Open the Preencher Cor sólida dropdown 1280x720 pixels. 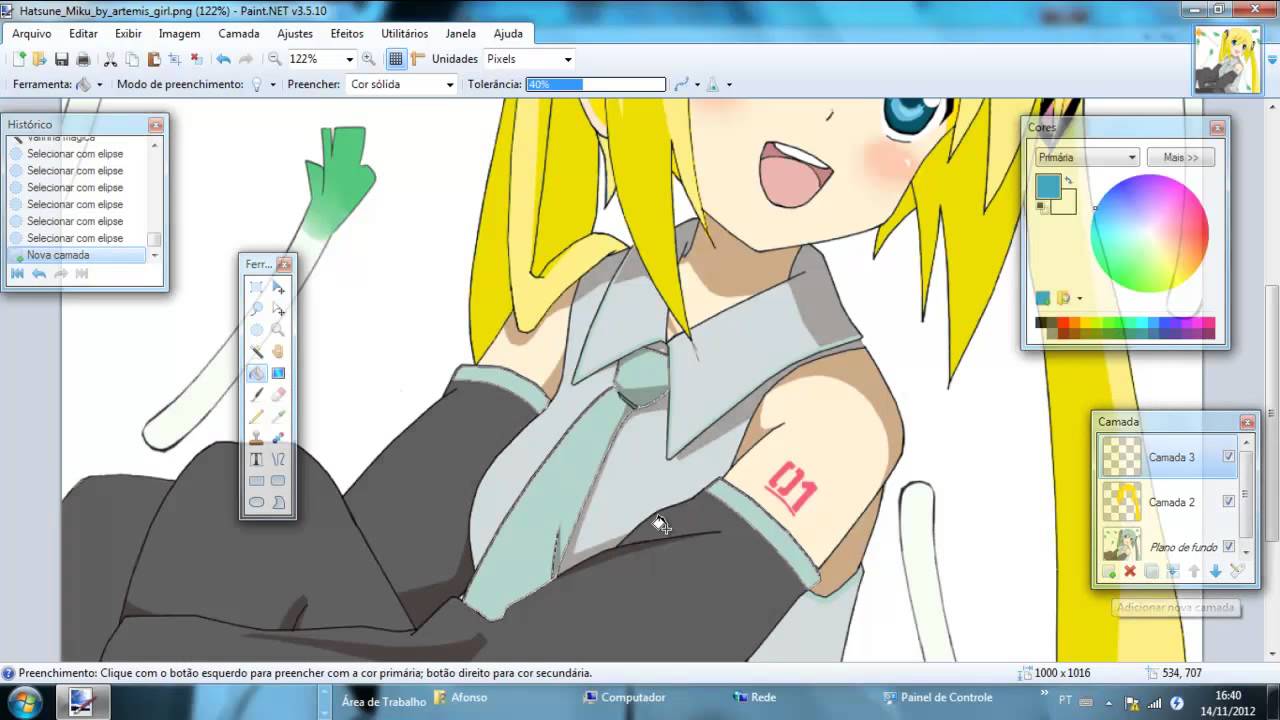pyautogui.click(x=450, y=85)
